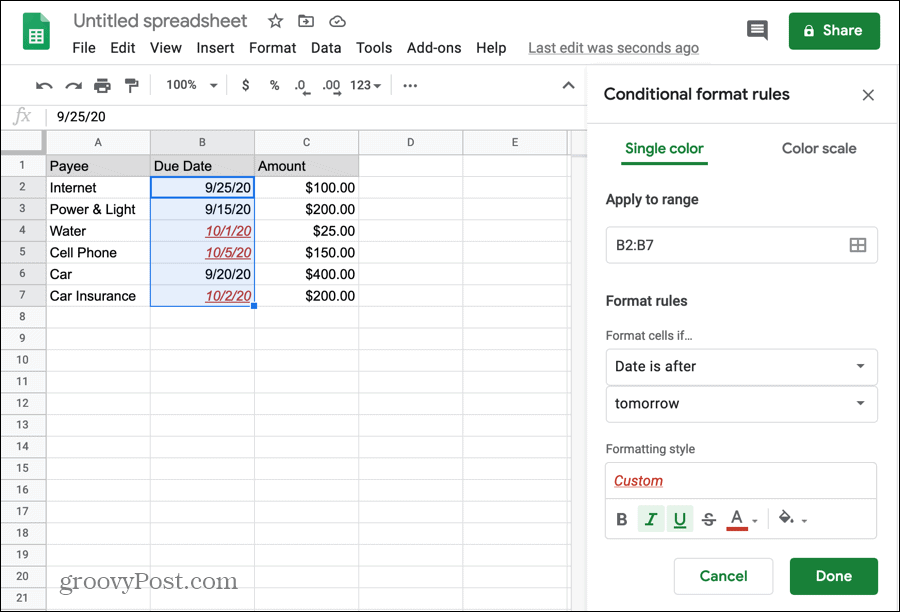
Task: Open the data range selector grid icon
Action: pyautogui.click(x=857, y=245)
